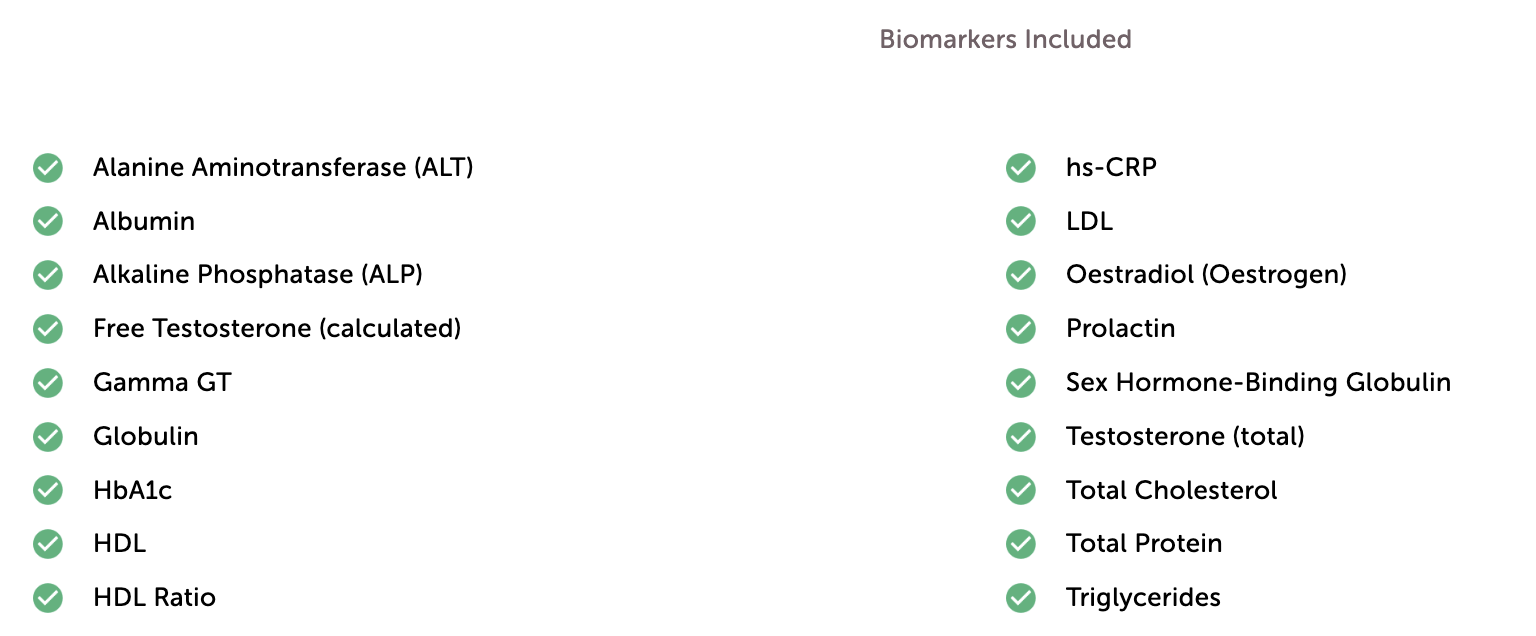Click the Testosterone (total) label
The image size is (1536, 636).
click(1185, 437)
